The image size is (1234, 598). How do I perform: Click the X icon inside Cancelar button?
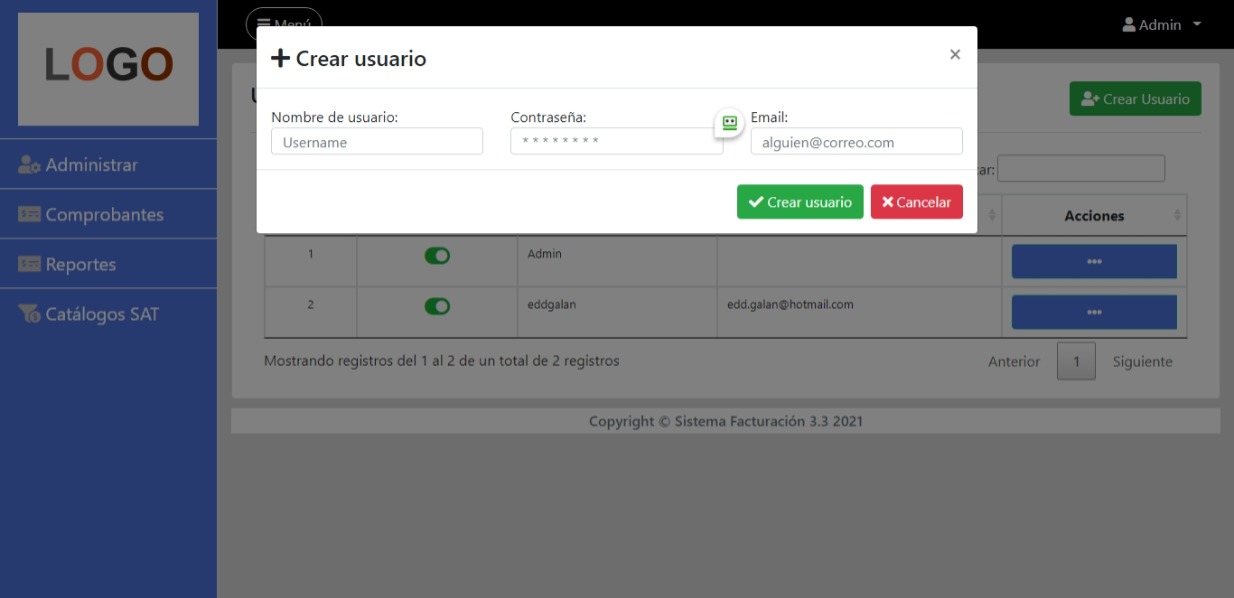(888, 202)
